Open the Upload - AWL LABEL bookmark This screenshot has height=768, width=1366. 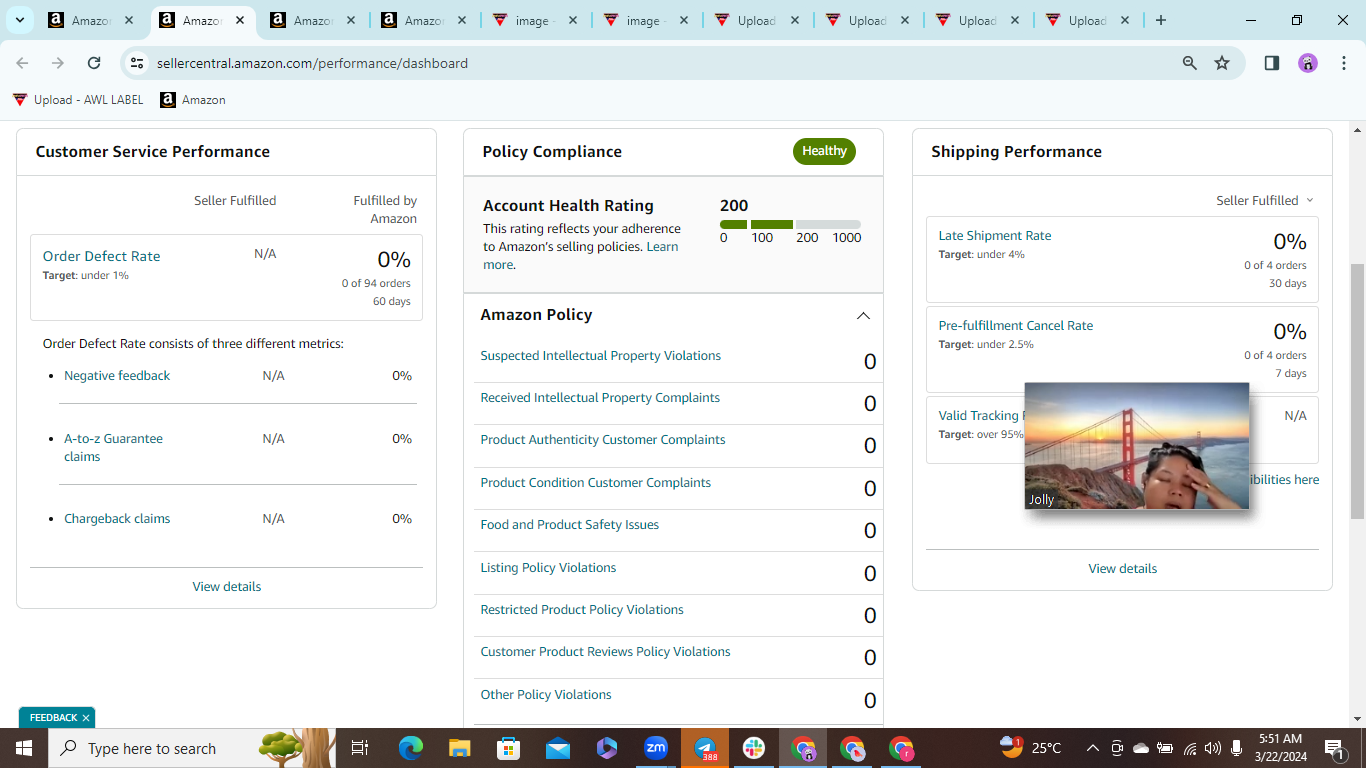point(78,100)
